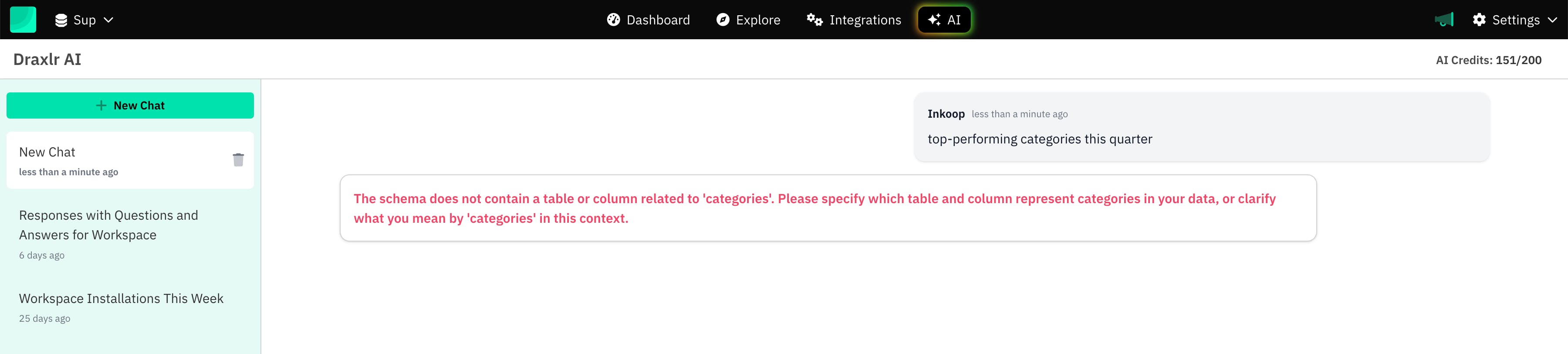Open Workspace Installations This Week chat
Image resolution: width=1568 pixels, height=354 pixels.
tap(121, 299)
